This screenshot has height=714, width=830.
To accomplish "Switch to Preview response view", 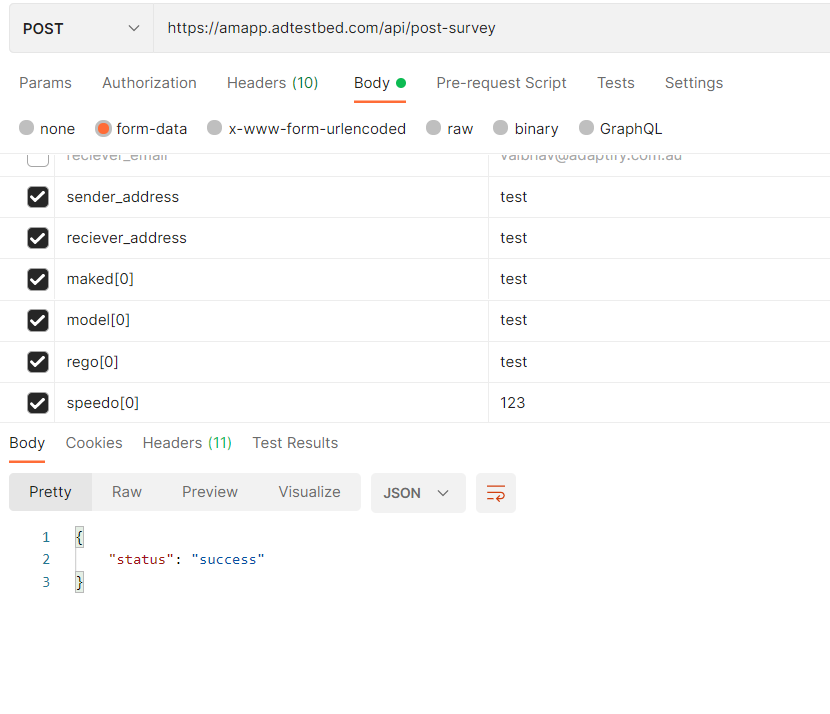I will click(x=210, y=492).
